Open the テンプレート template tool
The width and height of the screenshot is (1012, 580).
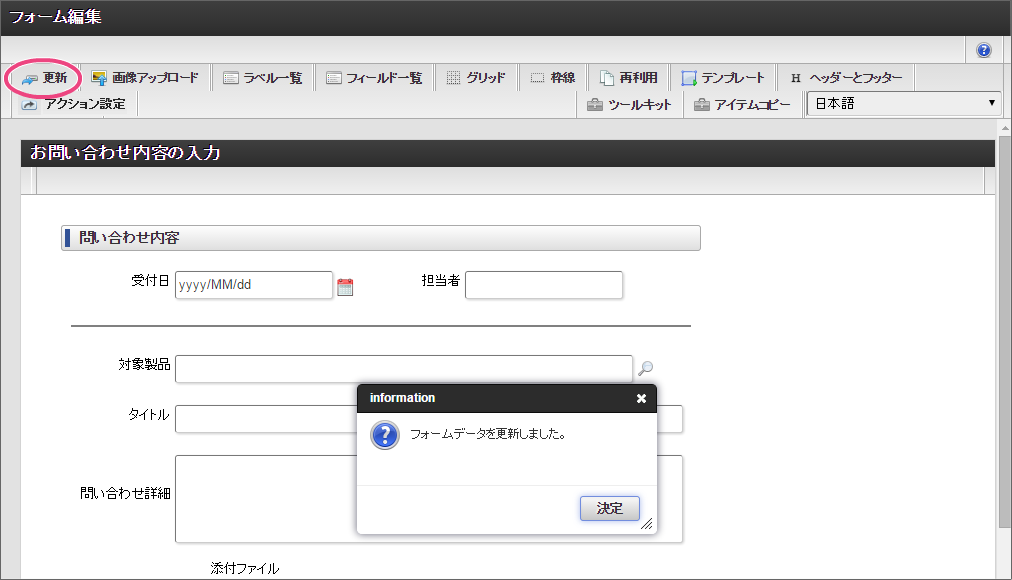tap(724, 78)
